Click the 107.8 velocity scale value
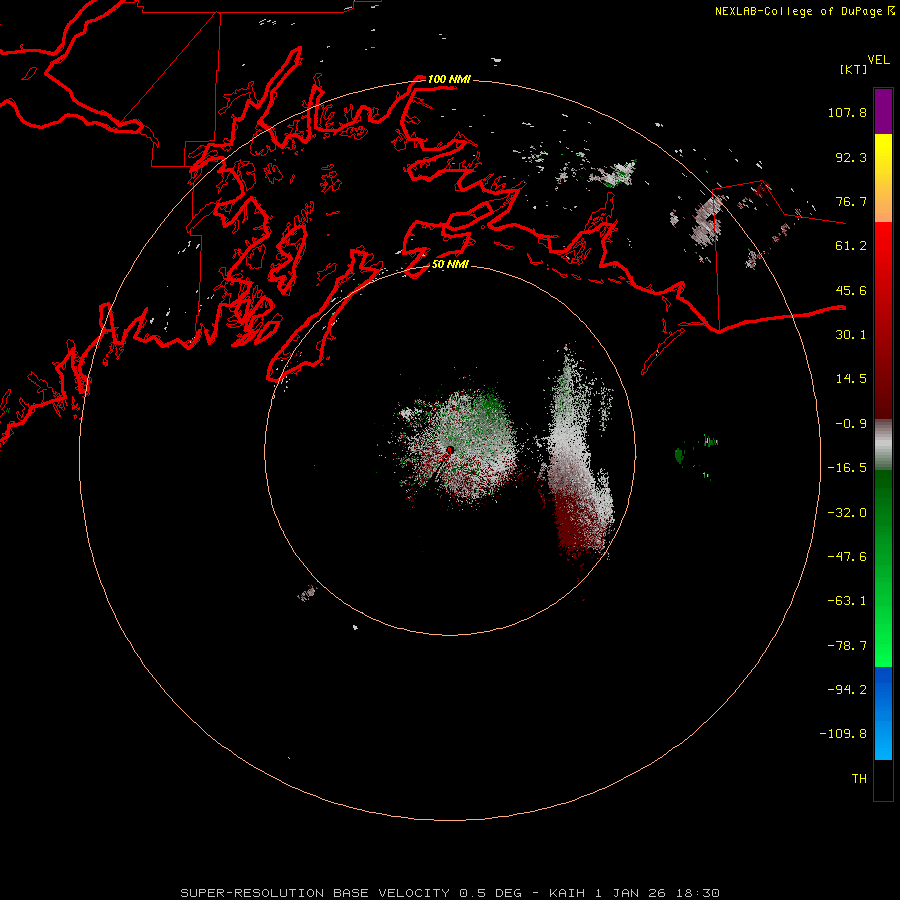This screenshot has width=900, height=900. [x=847, y=112]
